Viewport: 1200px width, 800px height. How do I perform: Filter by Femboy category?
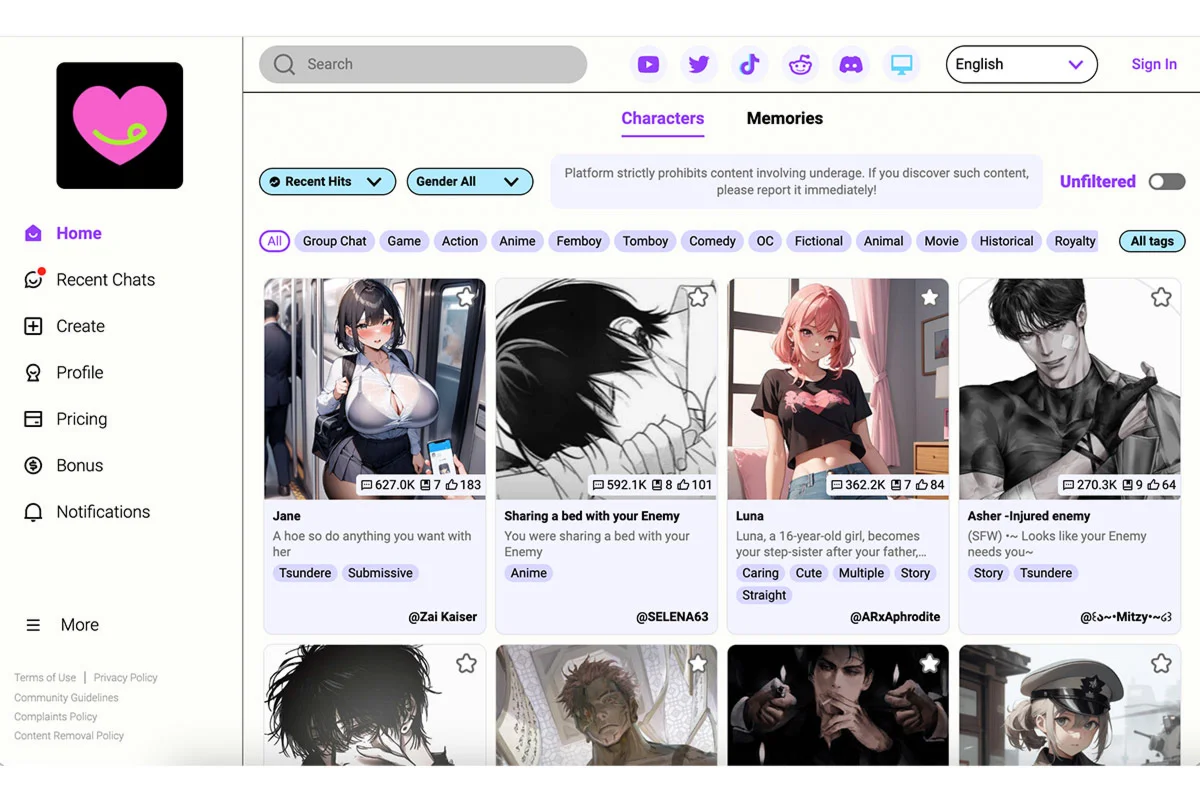click(579, 241)
